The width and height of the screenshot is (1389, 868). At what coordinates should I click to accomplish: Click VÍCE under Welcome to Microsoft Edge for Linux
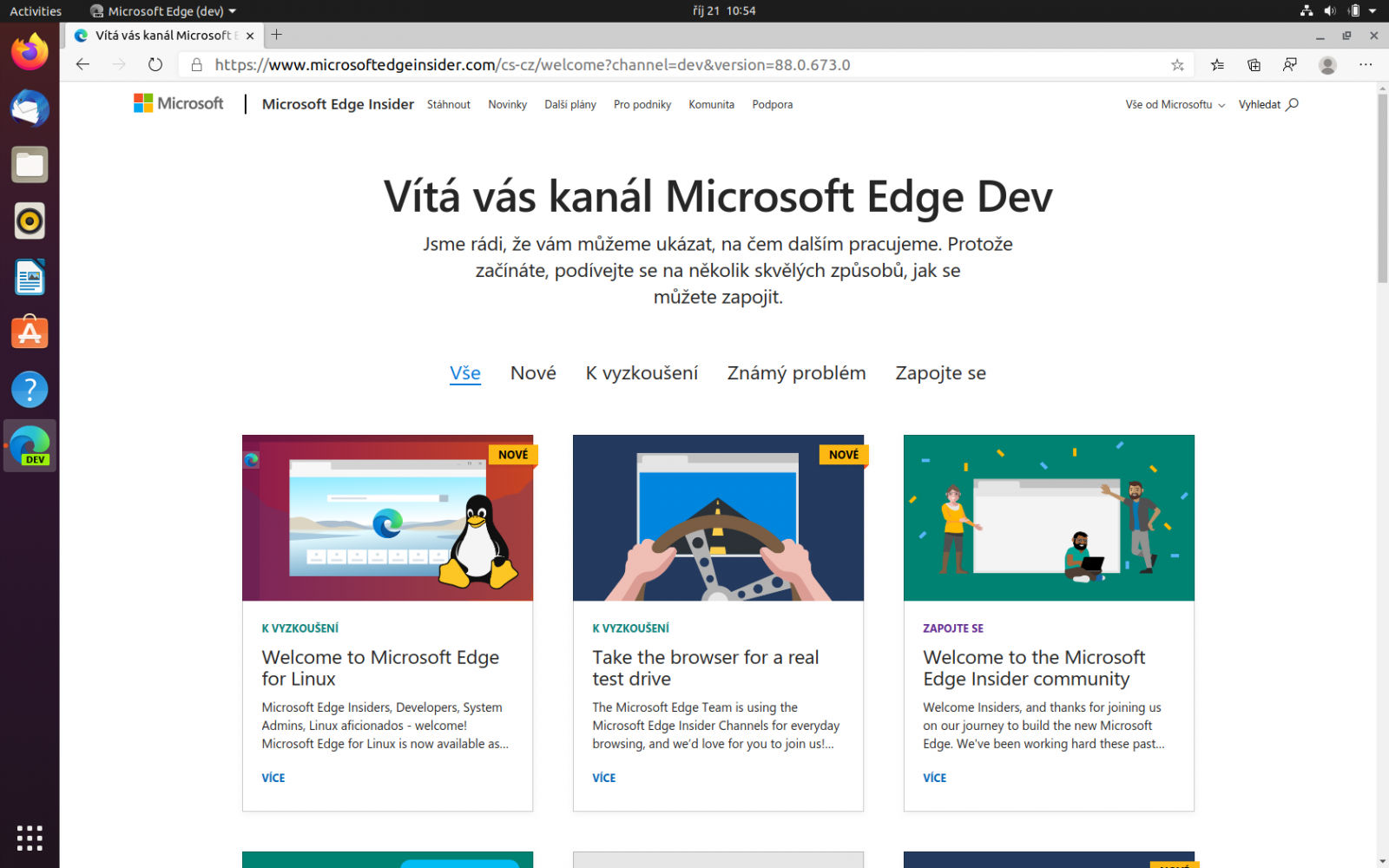273,777
